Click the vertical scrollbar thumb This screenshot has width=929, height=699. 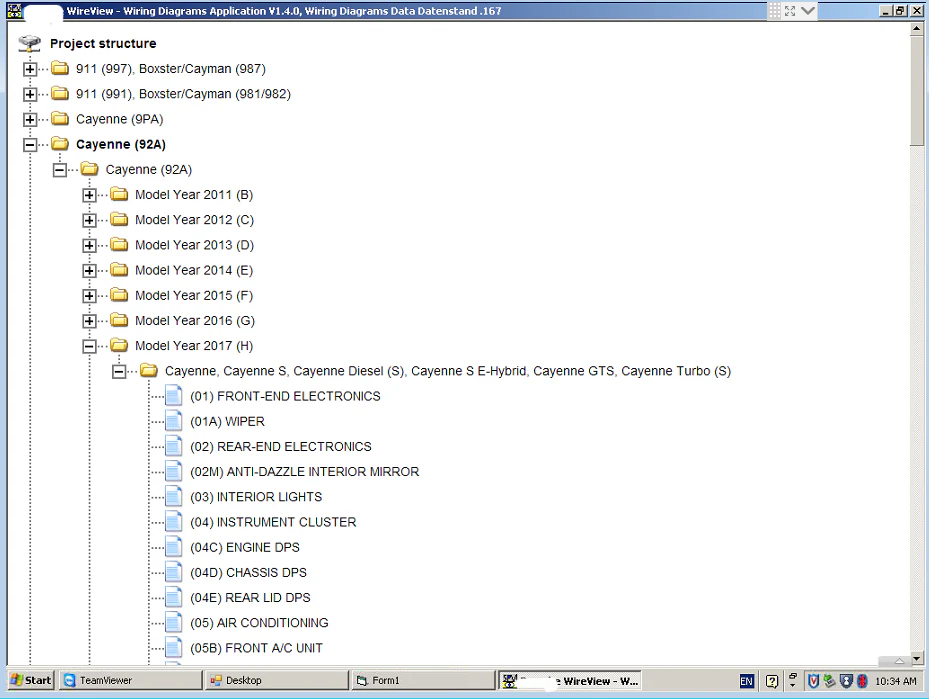(x=917, y=91)
